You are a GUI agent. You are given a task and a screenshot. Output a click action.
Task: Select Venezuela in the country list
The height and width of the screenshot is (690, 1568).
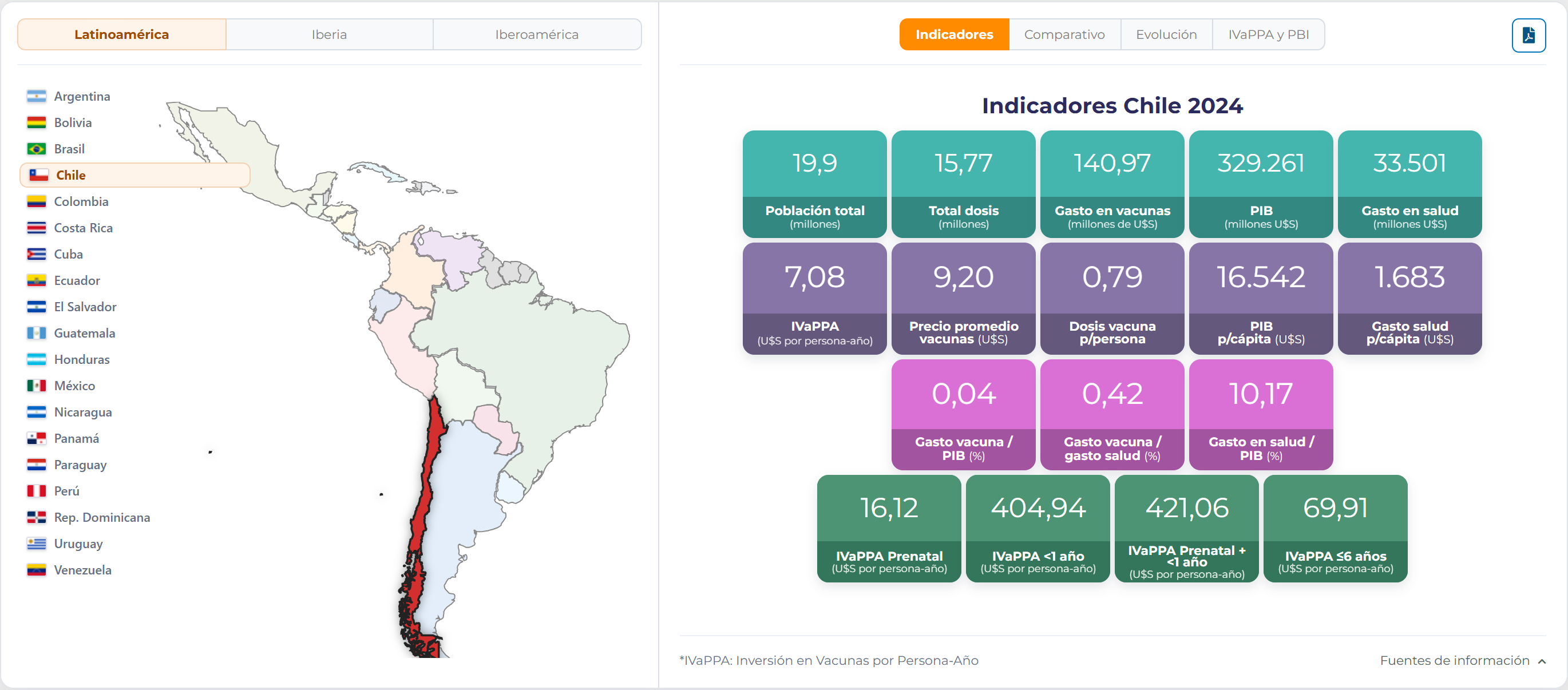(x=83, y=570)
